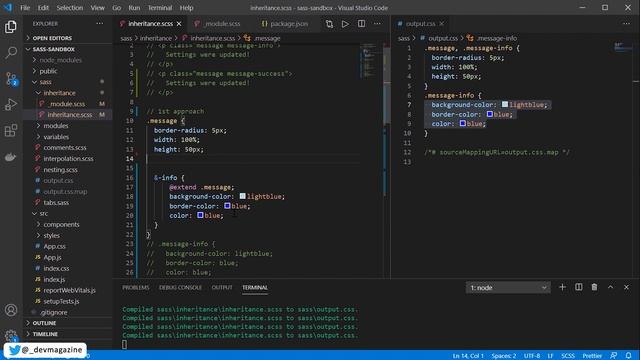Switch to the Output panel tab
Viewport: 640px width, 360px height.
tap(222, 287)
